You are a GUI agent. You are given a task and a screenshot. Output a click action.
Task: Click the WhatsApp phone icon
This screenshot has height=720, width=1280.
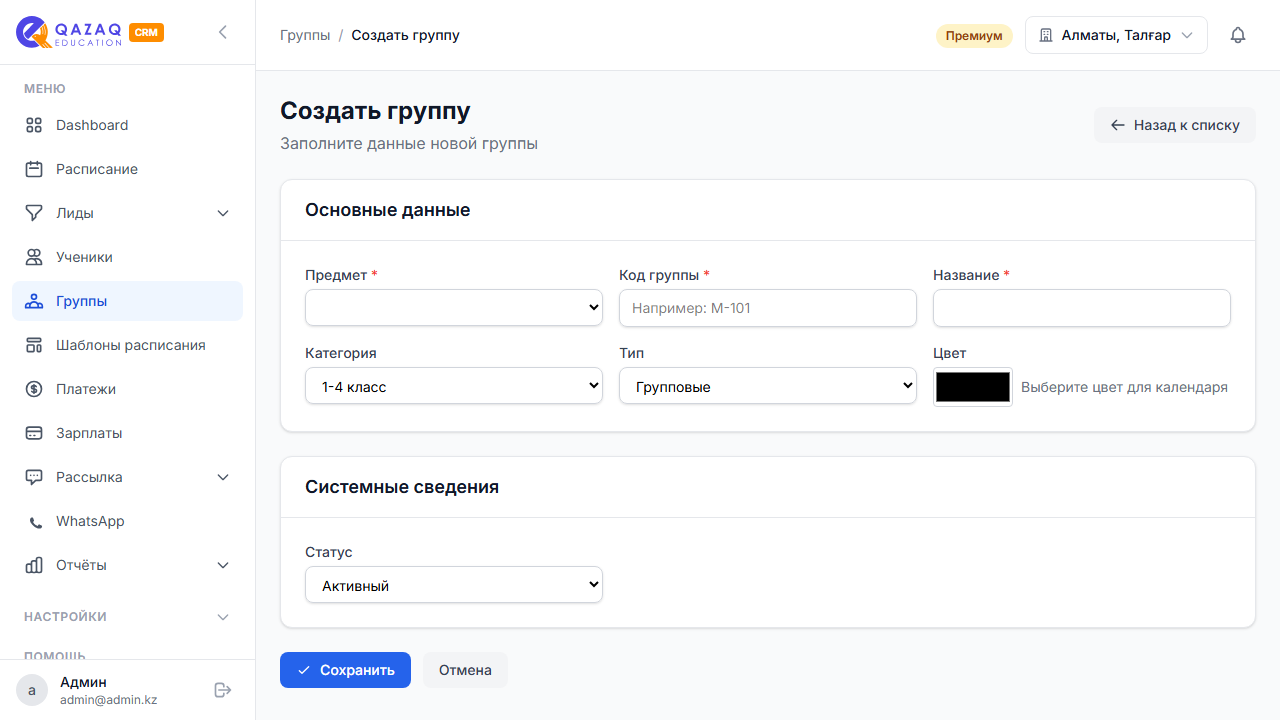[x=36, y=522]
